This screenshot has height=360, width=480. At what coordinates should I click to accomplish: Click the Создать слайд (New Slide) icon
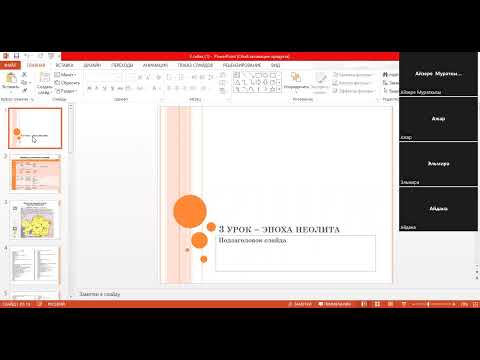pyautogui.click(x=45, y=78)
